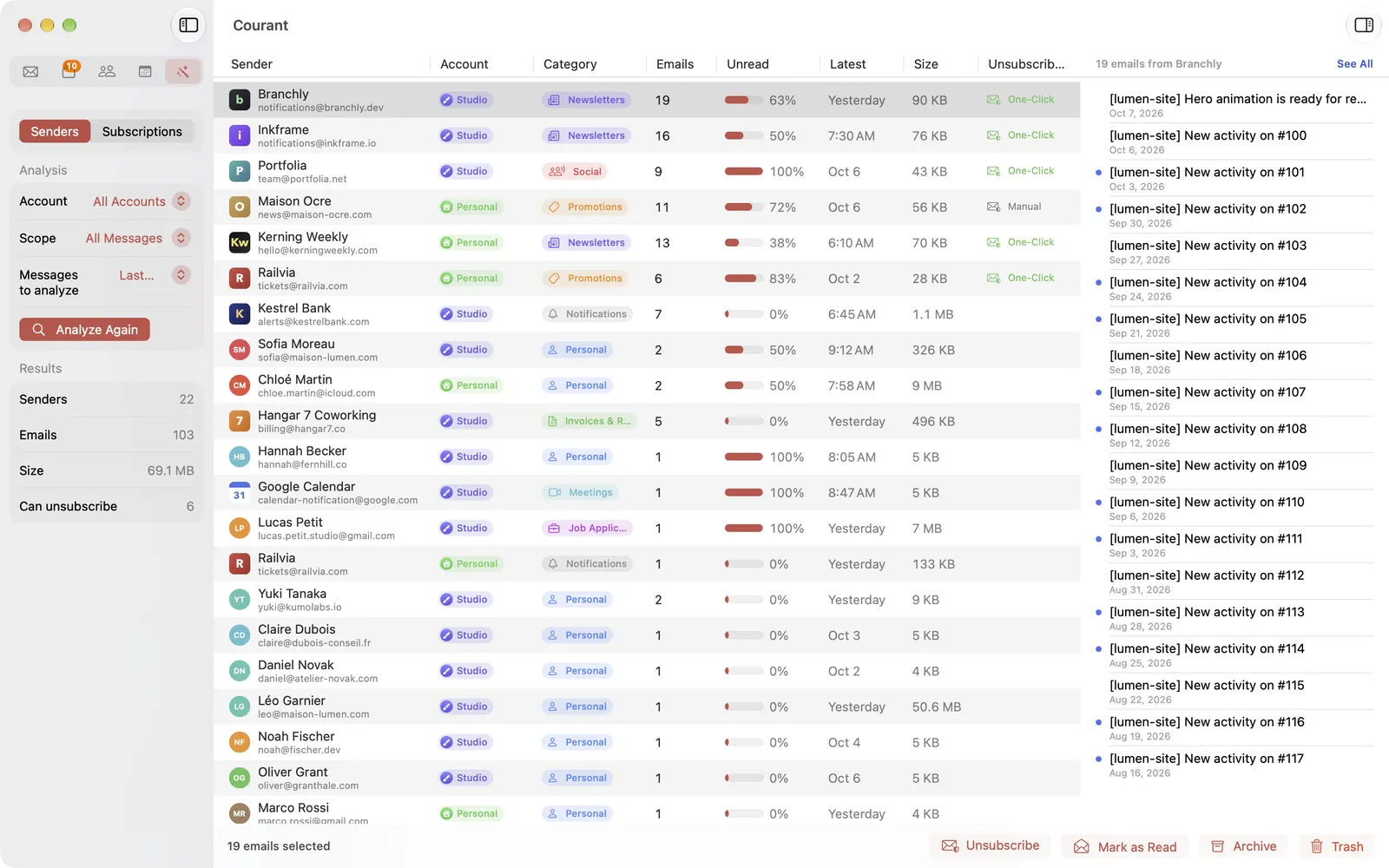Select the magic wand cleanup tool
This screenshot has height=868, width=1389.
coord(182,71)
